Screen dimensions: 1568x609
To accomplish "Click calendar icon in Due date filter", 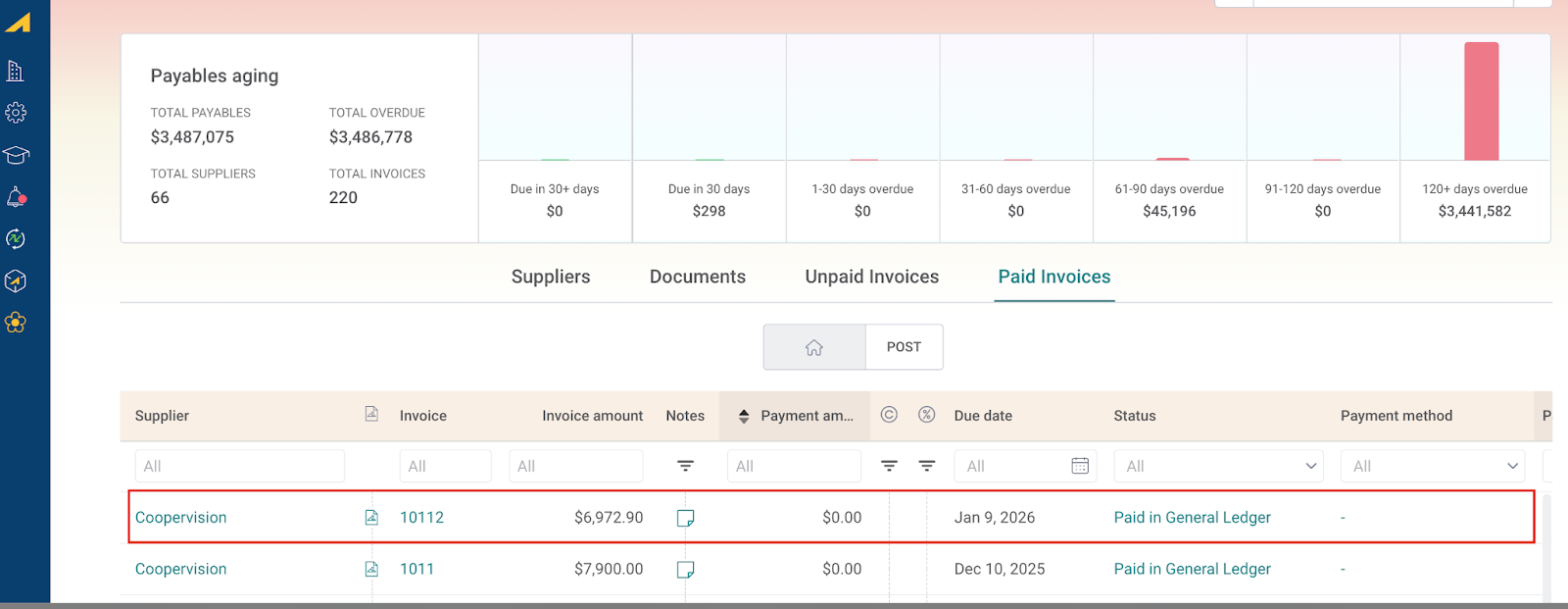I will (x=1079, y=466).
